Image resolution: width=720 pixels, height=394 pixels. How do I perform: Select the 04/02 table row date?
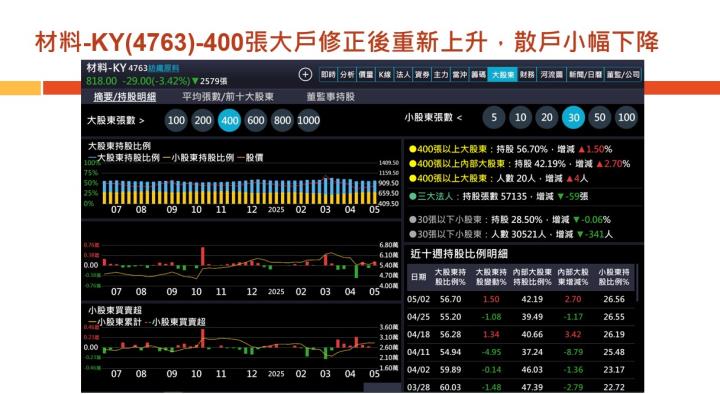coord(418,370)
